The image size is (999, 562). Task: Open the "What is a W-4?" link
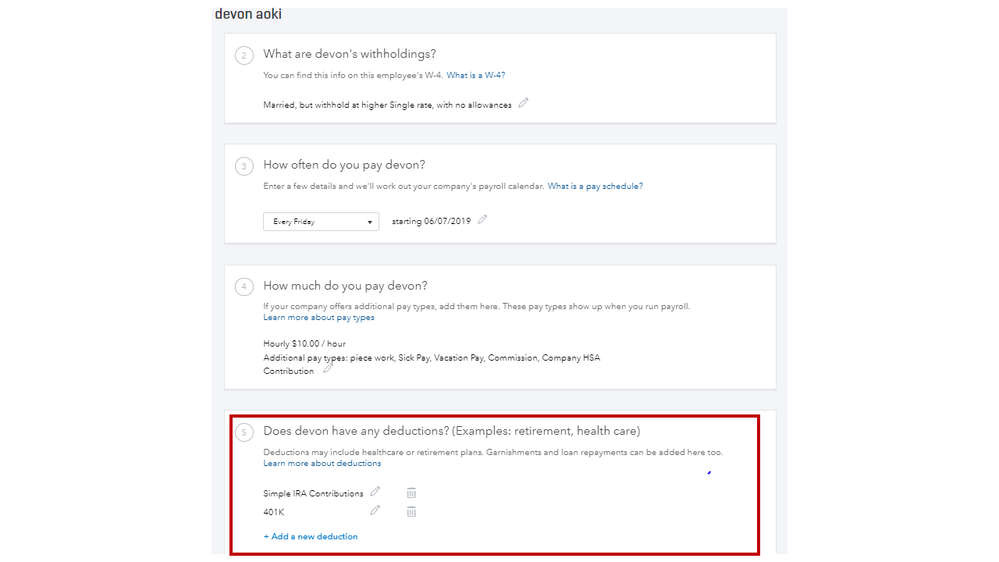475,75
